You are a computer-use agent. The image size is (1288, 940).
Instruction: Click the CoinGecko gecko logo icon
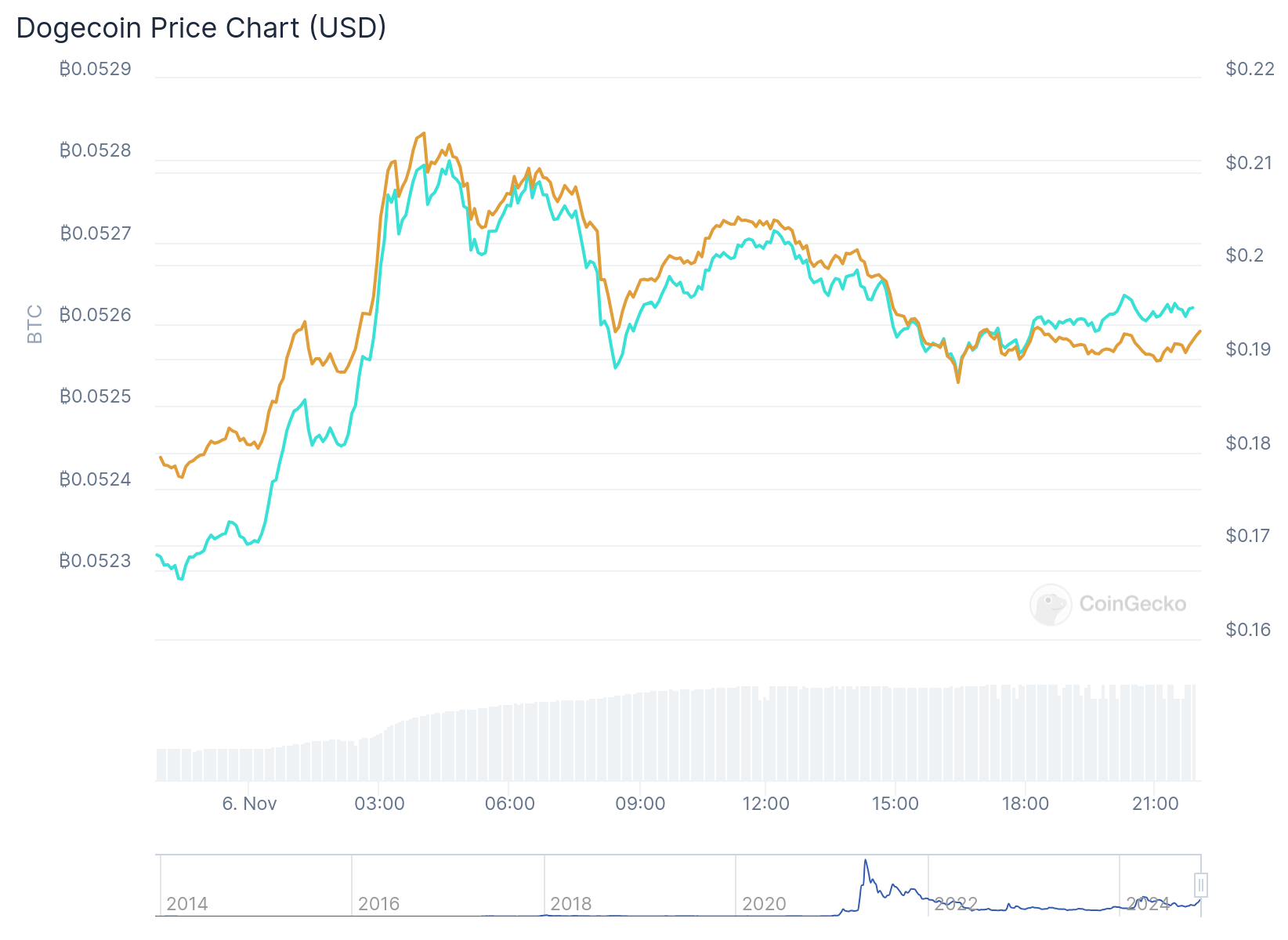pyautogui.click(x=1050, y=604)
